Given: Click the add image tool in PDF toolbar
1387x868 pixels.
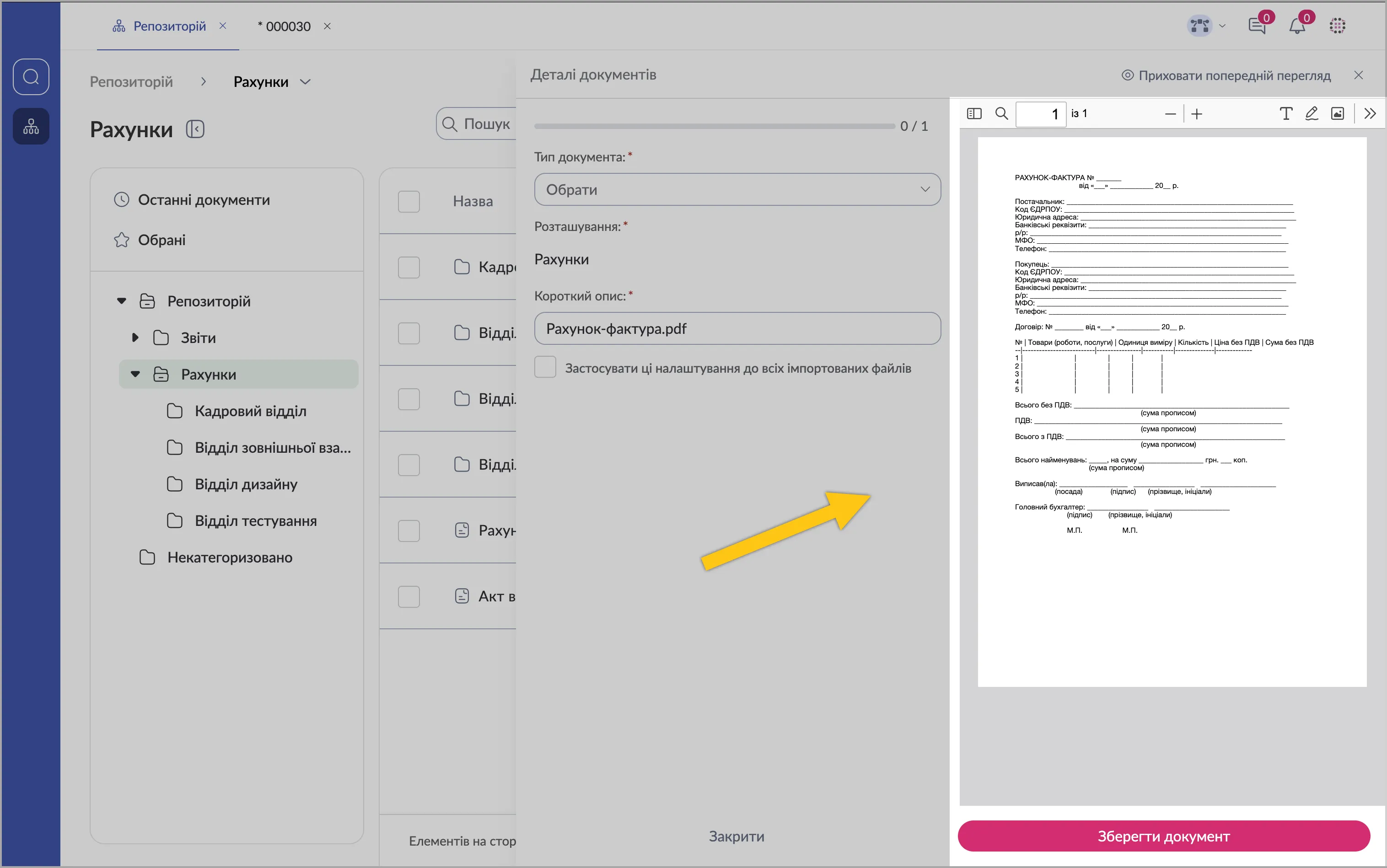Looking at the screenshot, I should pyautogui.click(x=1337, y=114).
